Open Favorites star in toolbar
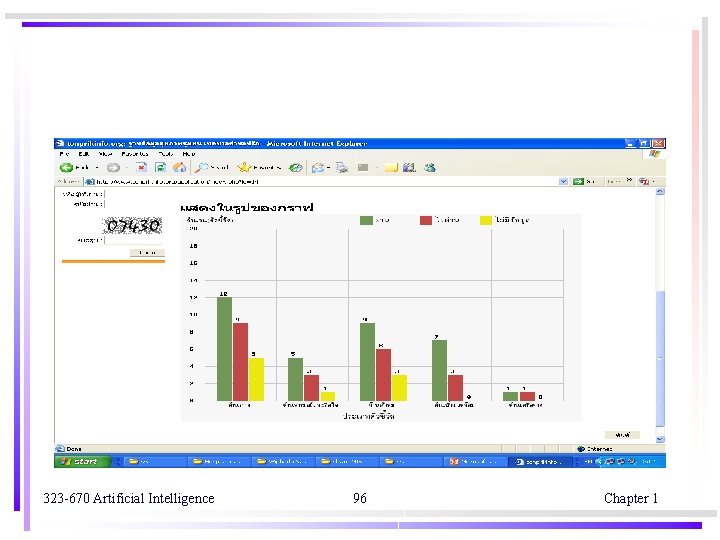 tap(244, 168)
